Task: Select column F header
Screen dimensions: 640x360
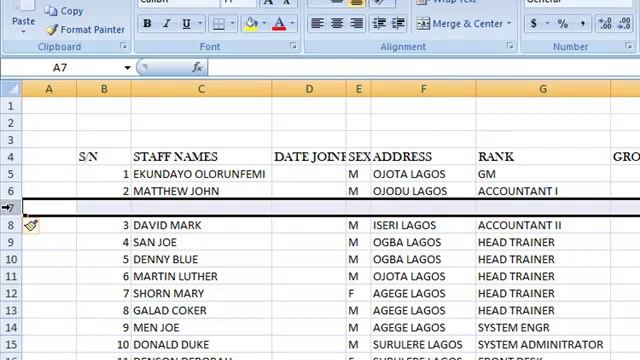Action: pyautogui.click(x=423, y=89)
